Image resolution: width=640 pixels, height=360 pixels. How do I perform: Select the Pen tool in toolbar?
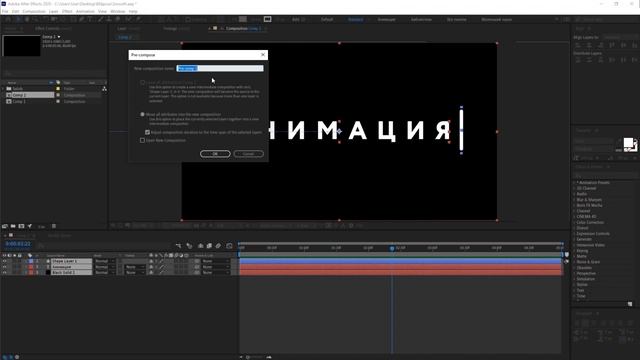[82, 20]
